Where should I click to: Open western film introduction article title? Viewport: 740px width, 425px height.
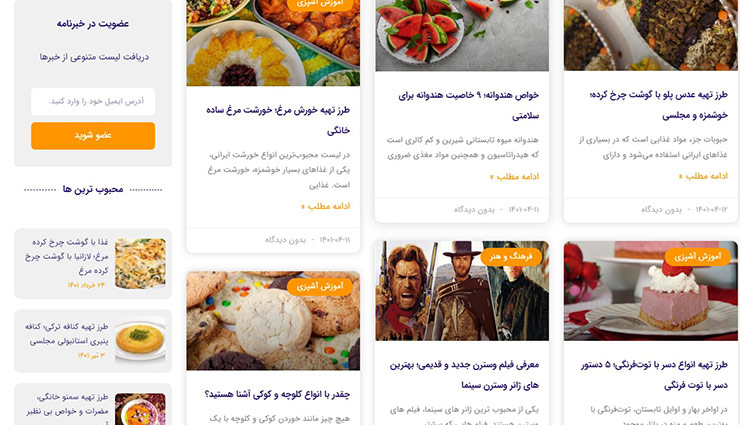click(464, 375)
